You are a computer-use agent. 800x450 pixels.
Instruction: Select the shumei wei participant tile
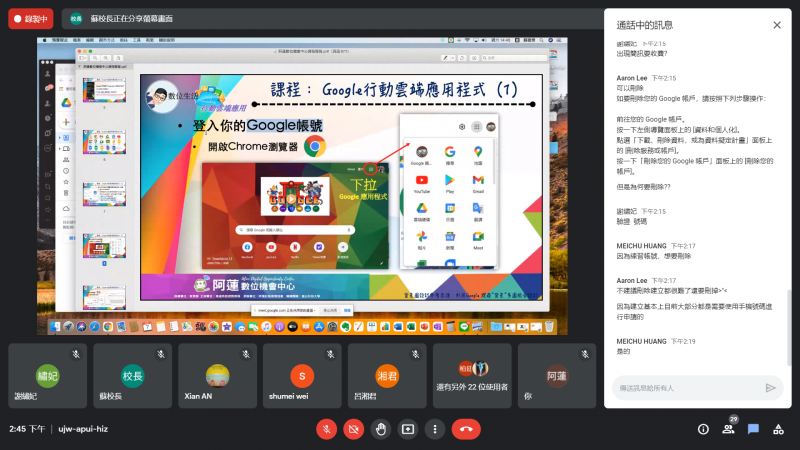(302, 376)
